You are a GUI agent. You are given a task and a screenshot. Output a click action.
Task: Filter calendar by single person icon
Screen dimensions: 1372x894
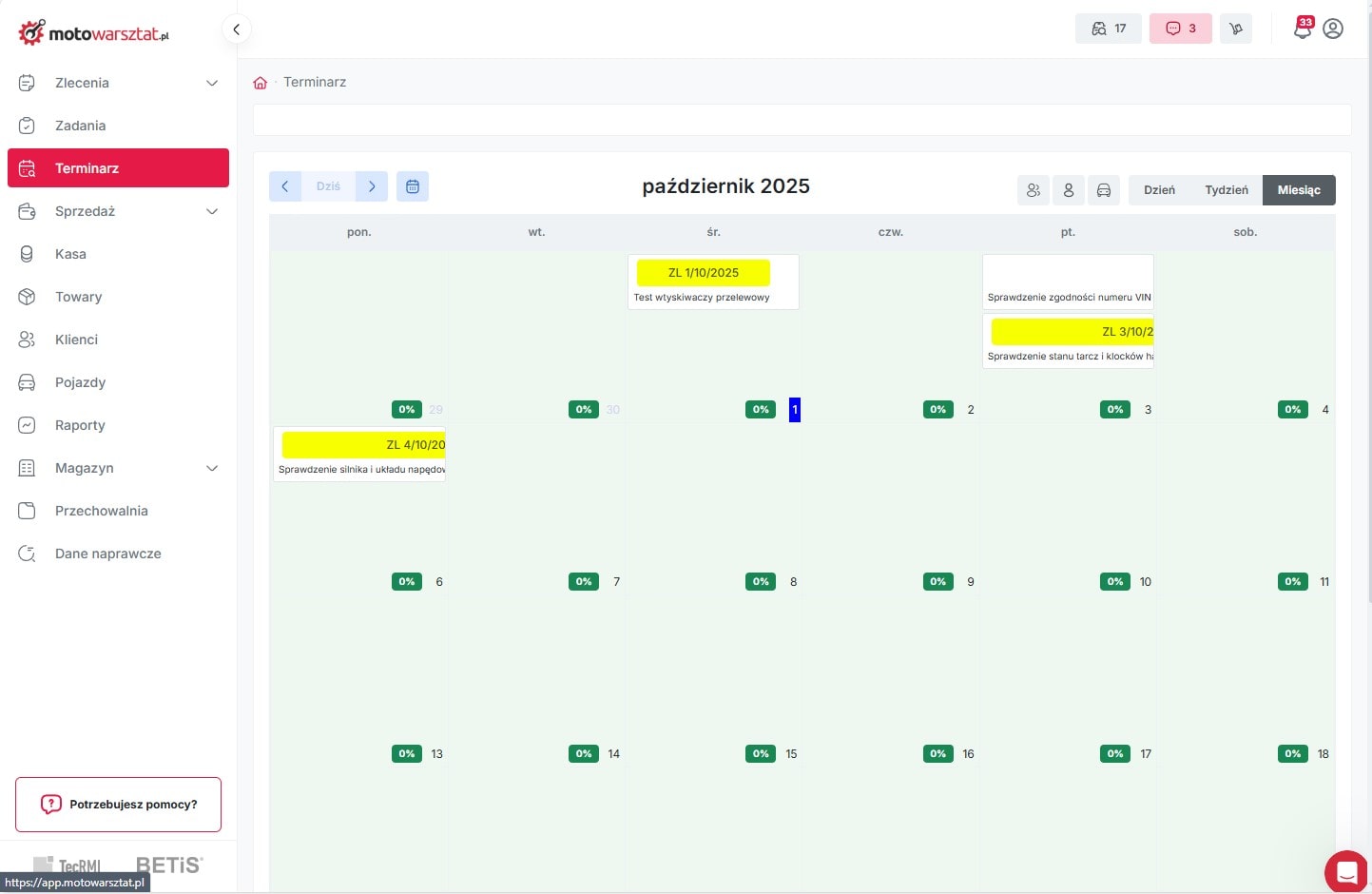point(1069,190)
